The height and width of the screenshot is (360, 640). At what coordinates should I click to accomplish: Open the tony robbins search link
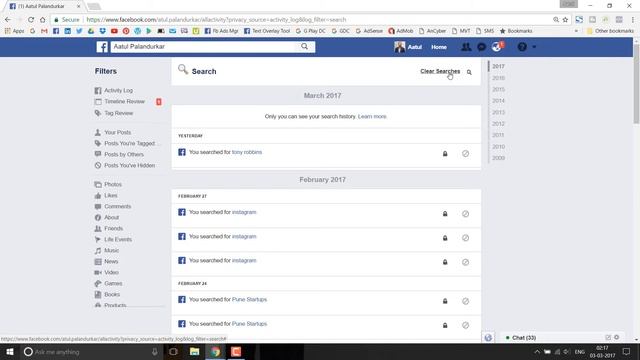tap(247, 152)
